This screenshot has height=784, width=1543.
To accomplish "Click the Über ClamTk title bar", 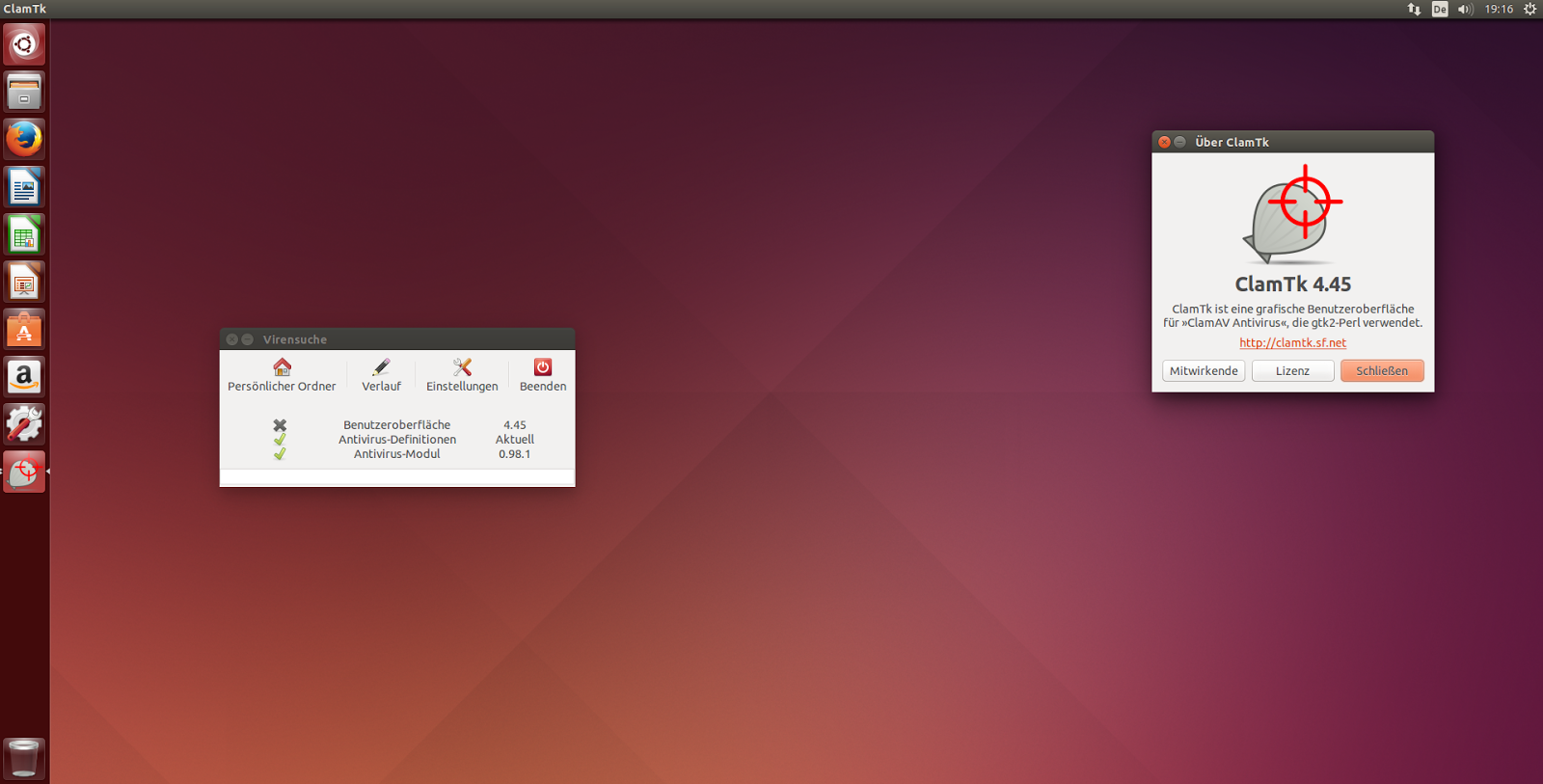I will (1292, 142).
